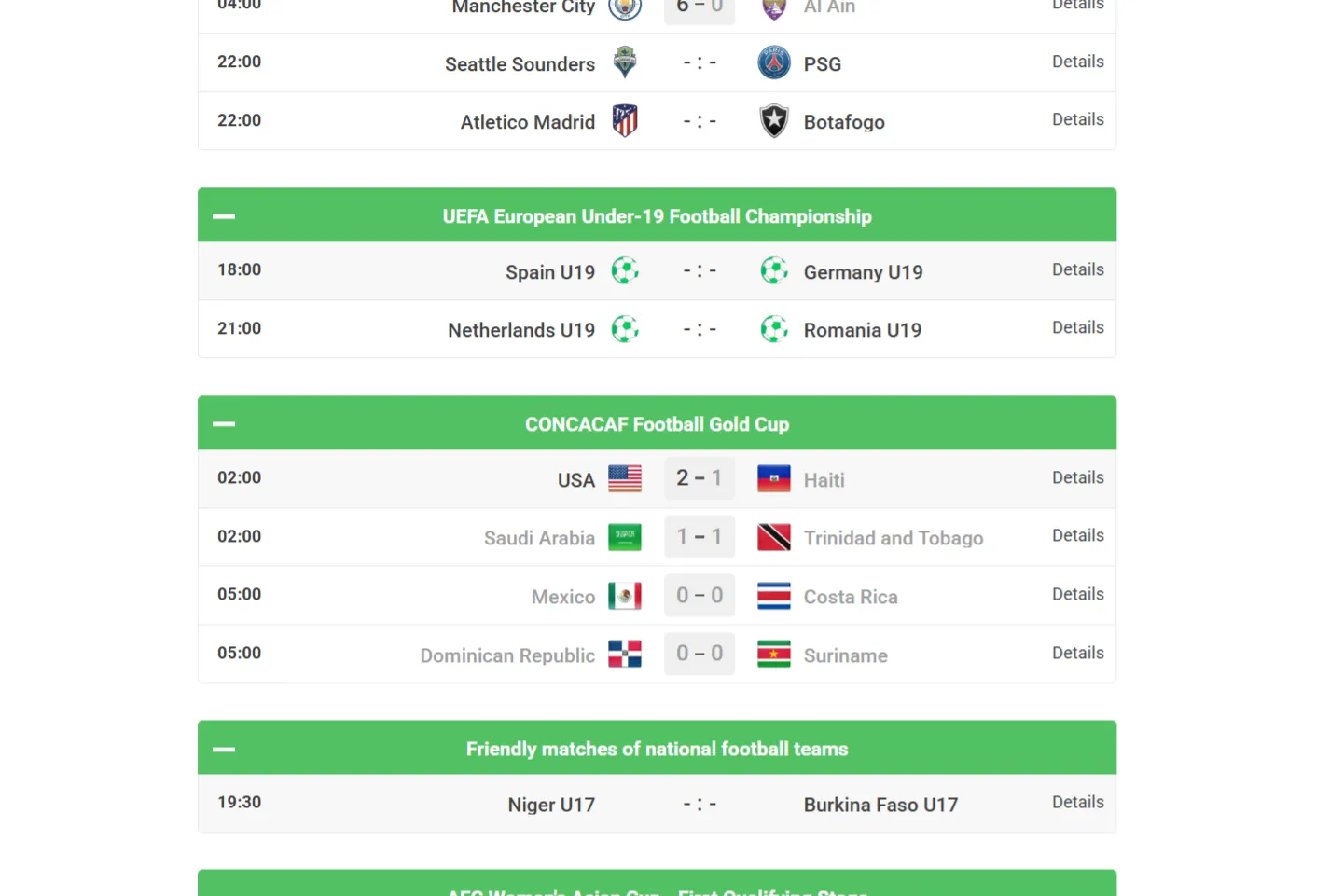Collapse the Friendly matches of national teams section

tap(224, 749)
